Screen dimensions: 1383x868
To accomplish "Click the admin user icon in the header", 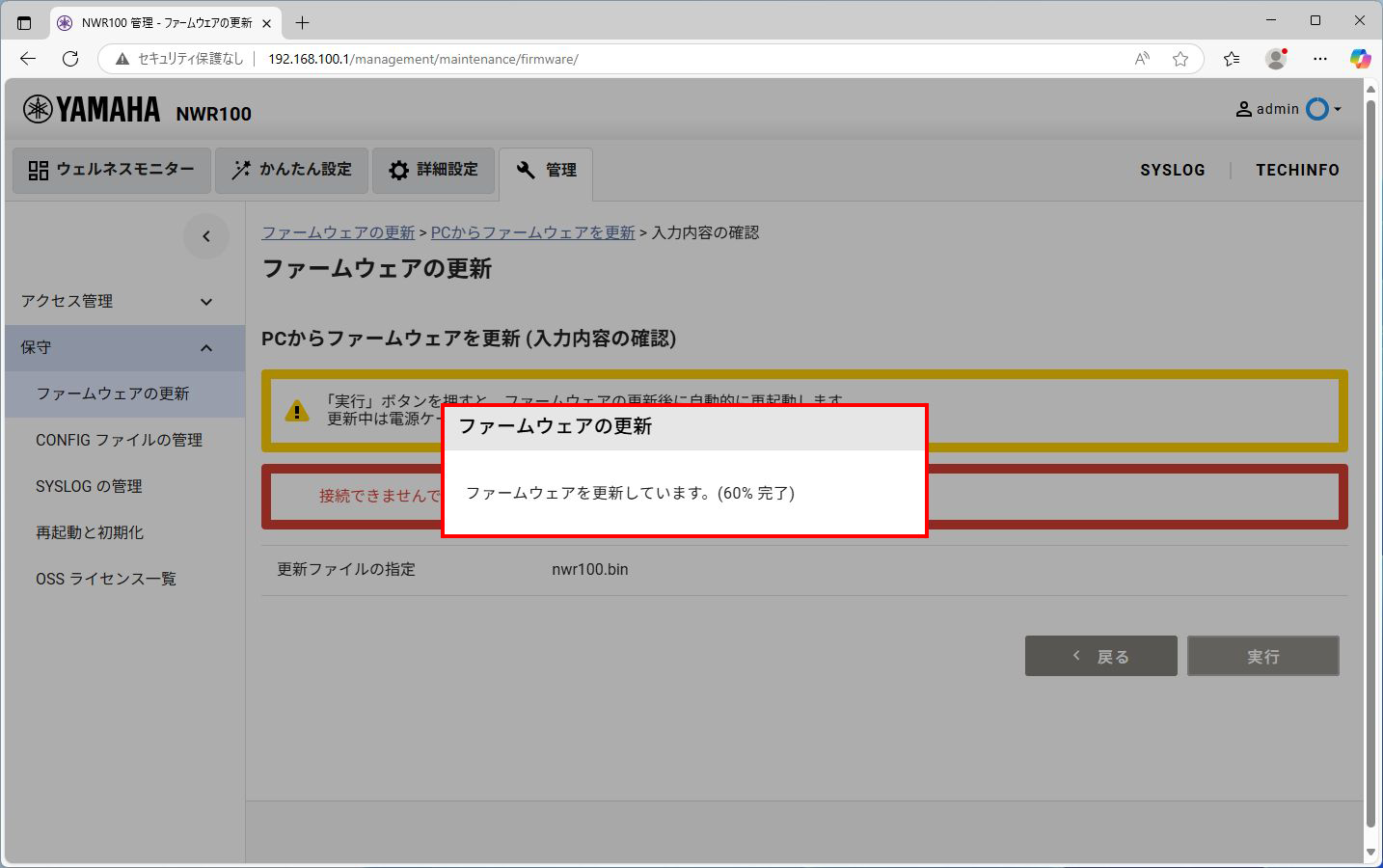I will 1243,109.
